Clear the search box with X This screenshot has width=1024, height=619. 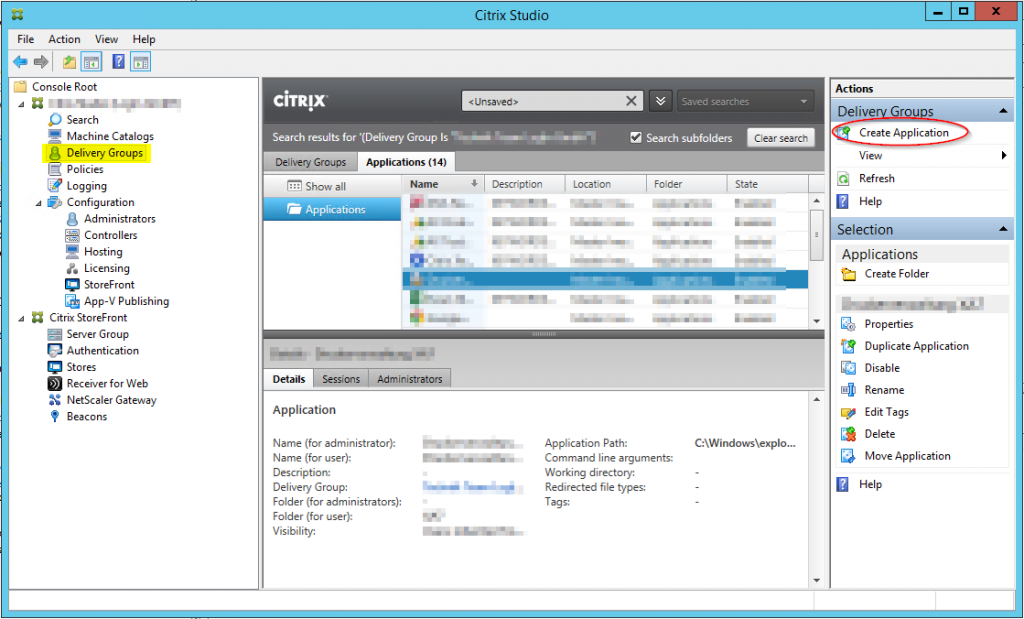631,101
